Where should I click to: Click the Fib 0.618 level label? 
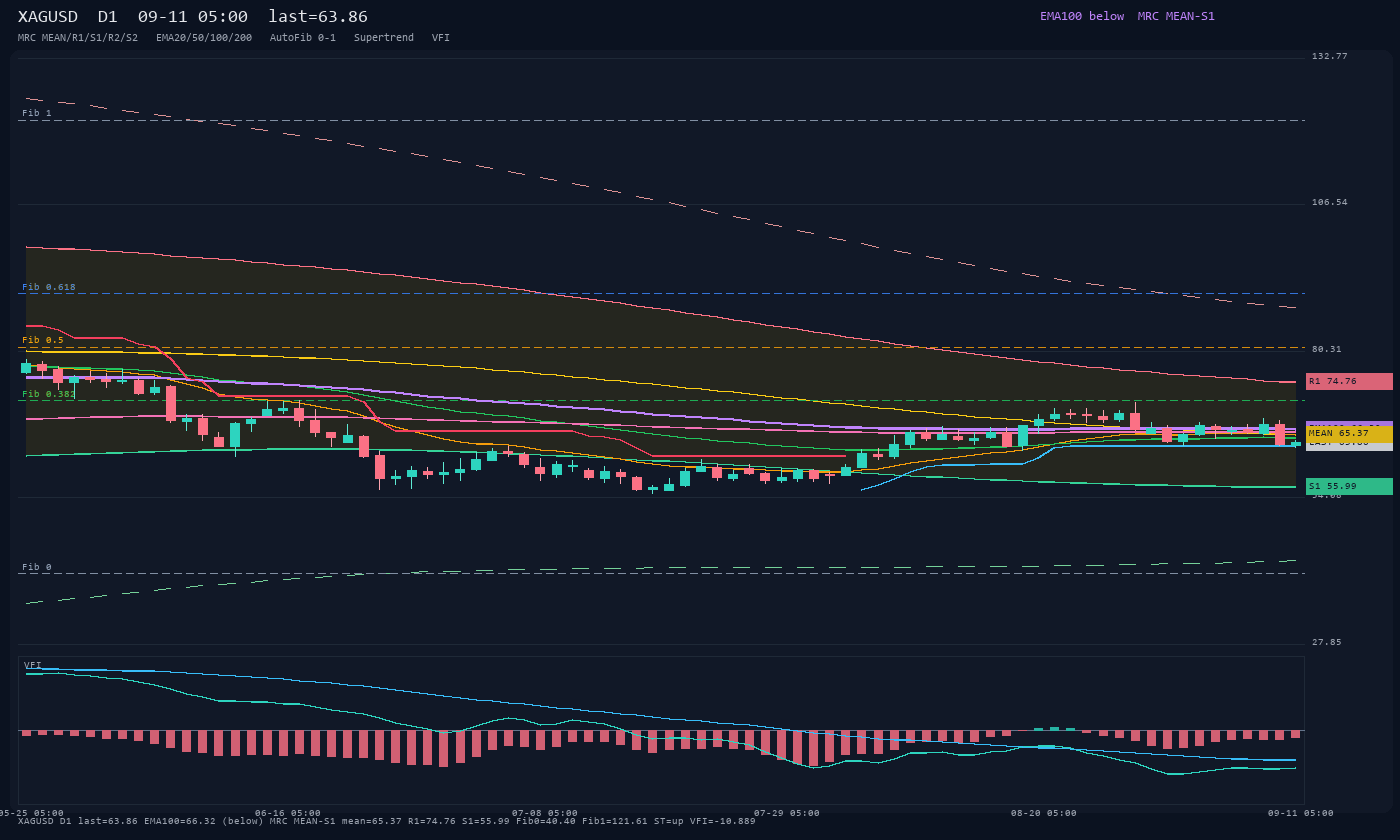pyautogui.click(x=49, y=287)
